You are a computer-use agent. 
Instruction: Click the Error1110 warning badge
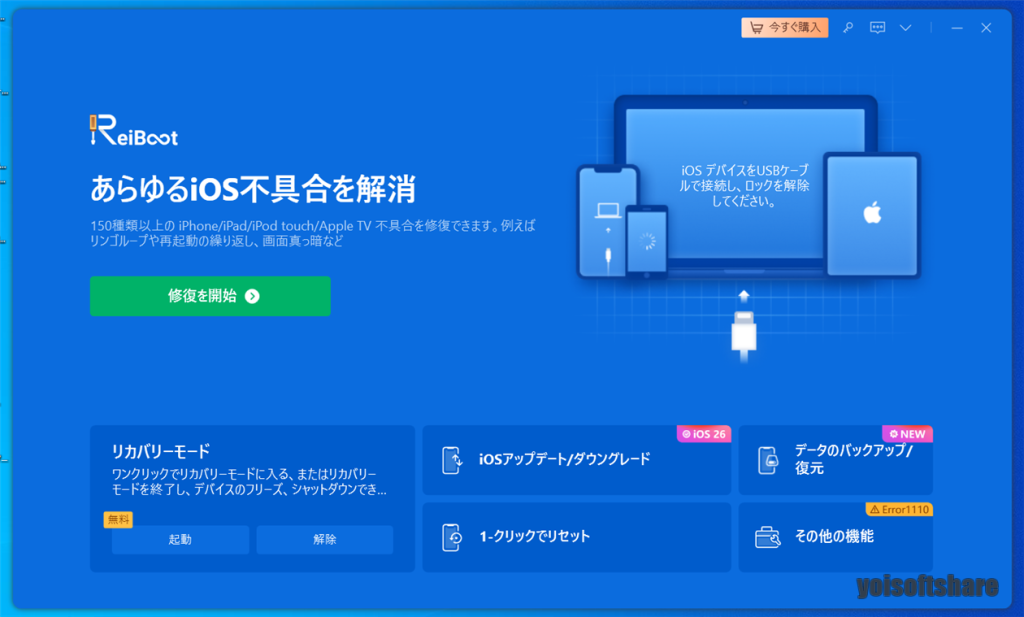click(899, 509)
